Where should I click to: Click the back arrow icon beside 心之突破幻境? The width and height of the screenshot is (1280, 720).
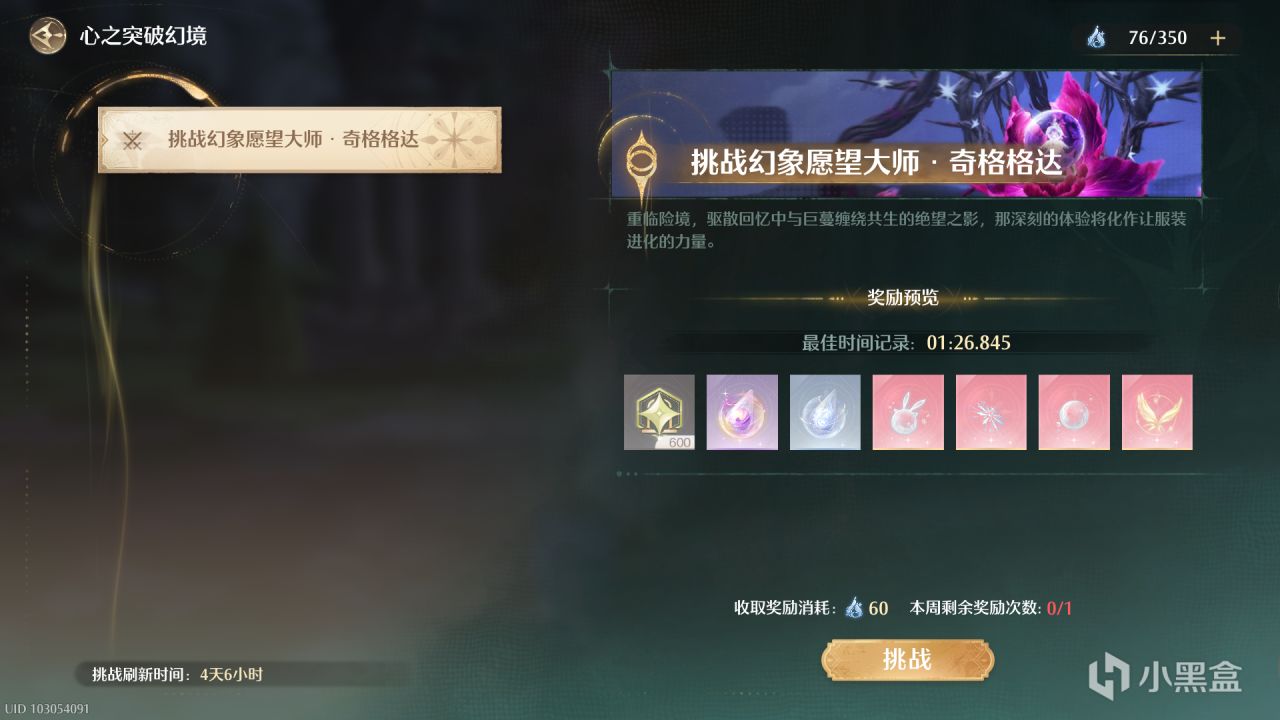pyautogui.click(x=47, y=37)
